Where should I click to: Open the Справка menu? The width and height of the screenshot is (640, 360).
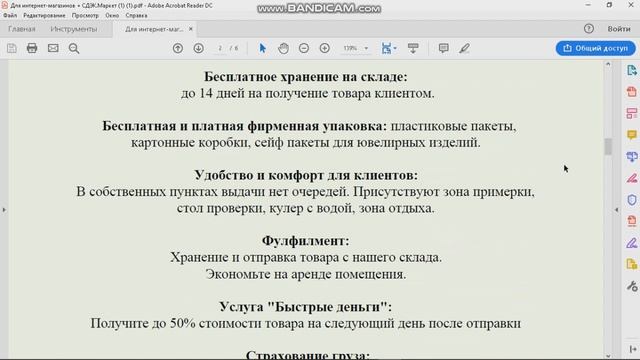pyautogui.click(x=136, y=16)
